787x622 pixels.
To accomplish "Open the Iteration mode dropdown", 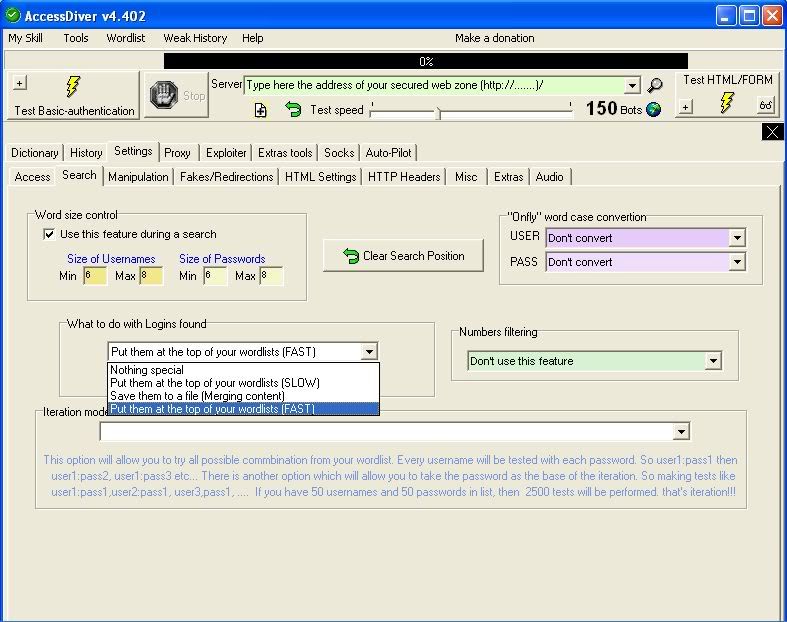I will [x=681, y=431].
